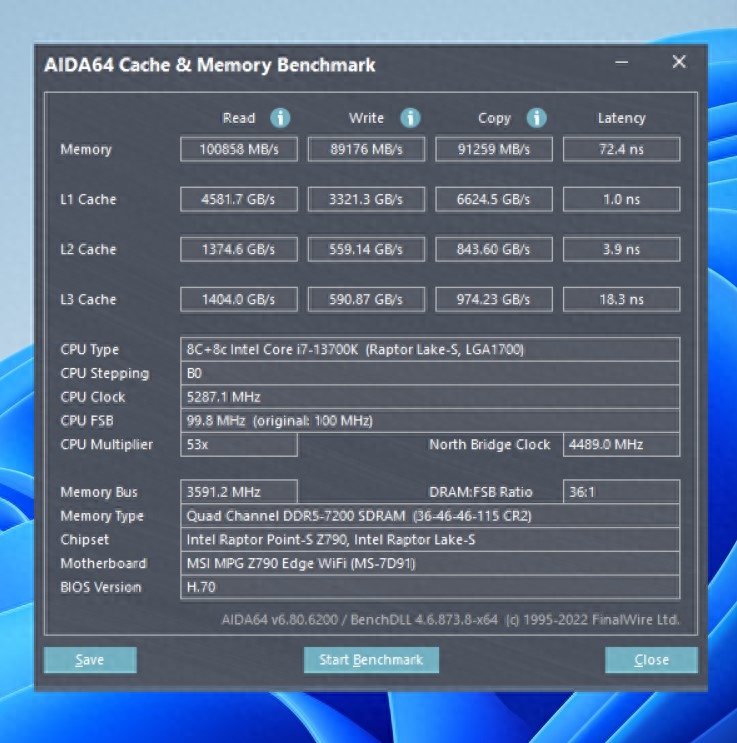Image resolution: width=737 pixels, height=743 pixels.
Task: Minimize the AIDA64 benchmark window
Action: (x=621, y=62)
